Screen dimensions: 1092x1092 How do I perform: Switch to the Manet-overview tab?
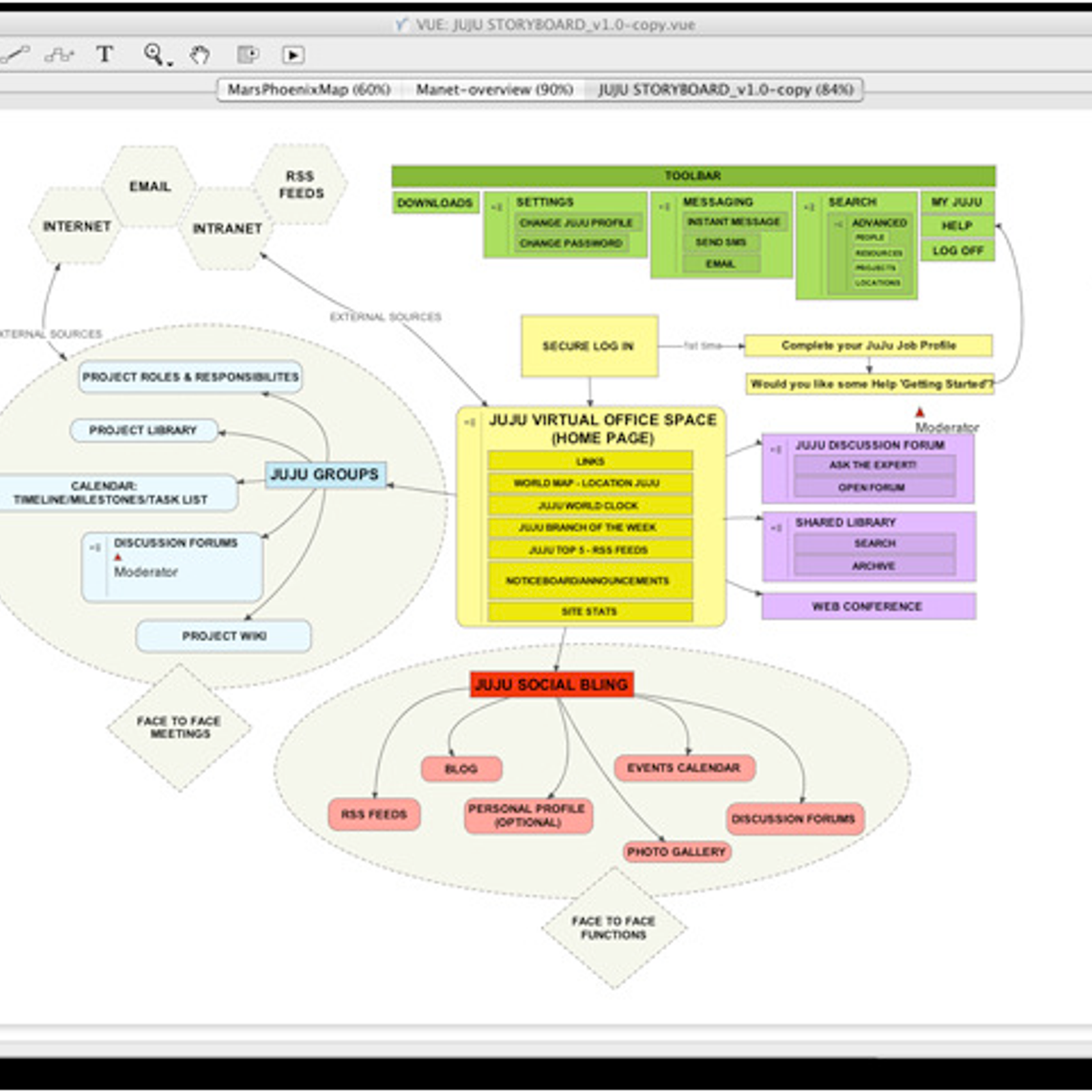click(494, 89)
